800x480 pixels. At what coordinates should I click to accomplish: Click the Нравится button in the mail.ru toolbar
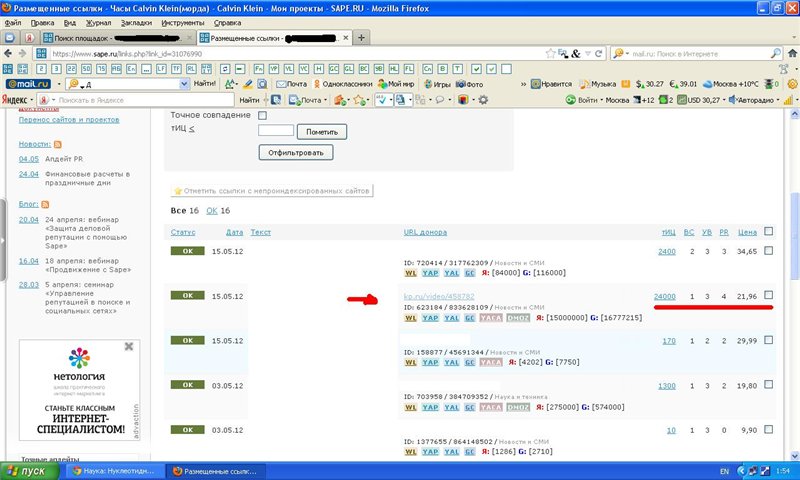[x=551, y=84]
